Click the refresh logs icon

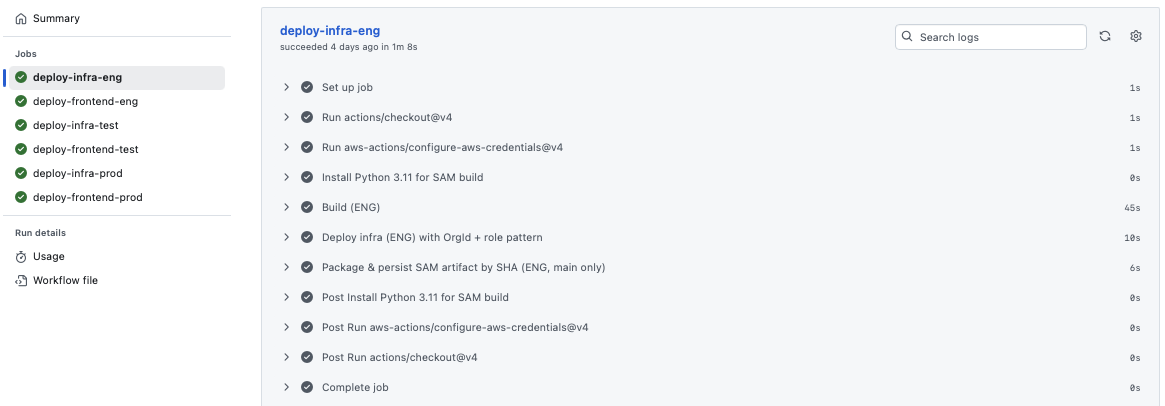(1105, 37)
